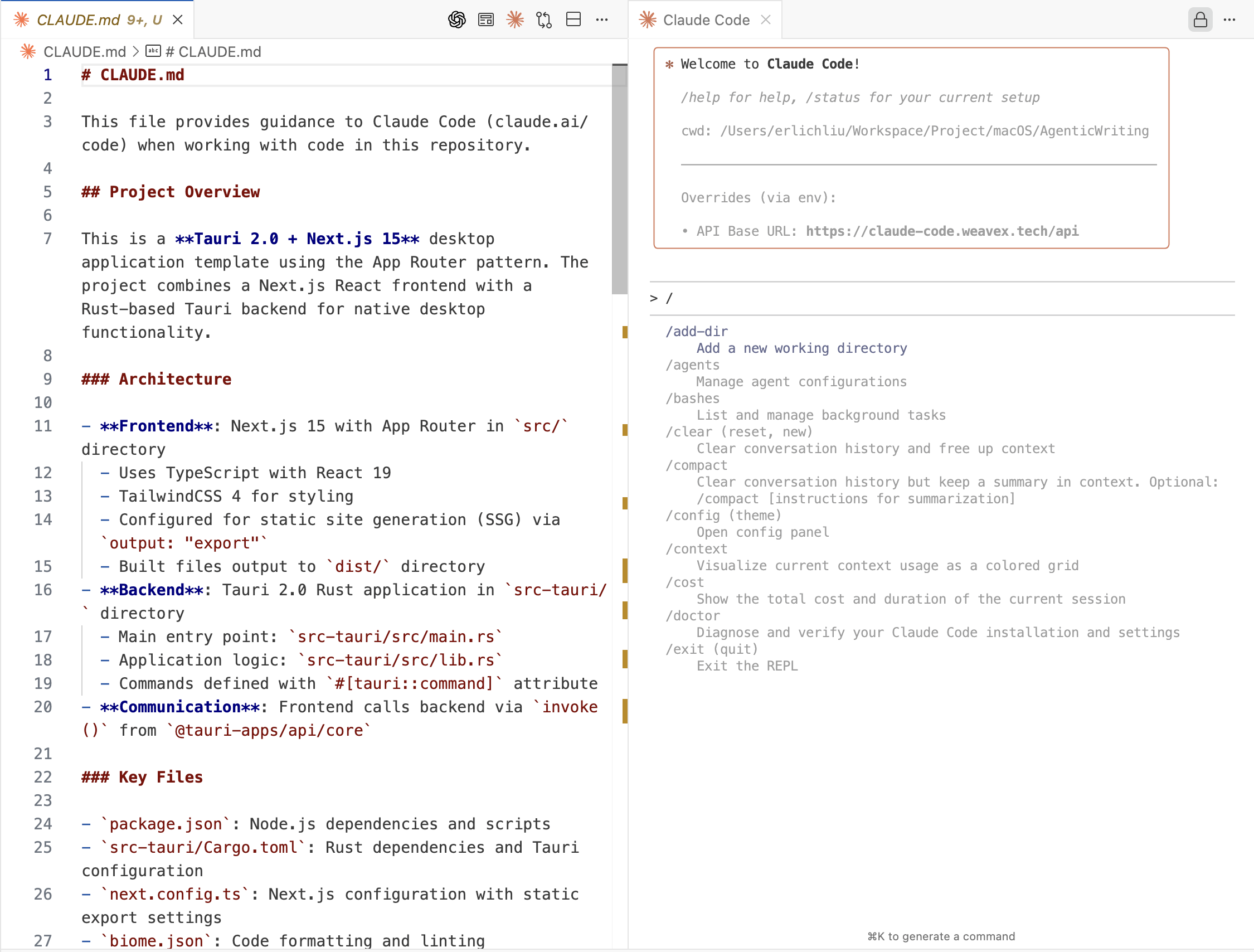The height and width of the screenshot is (952, 1254).
Task: Open markdown preview to the side
Action: click(x=486, y=20)
